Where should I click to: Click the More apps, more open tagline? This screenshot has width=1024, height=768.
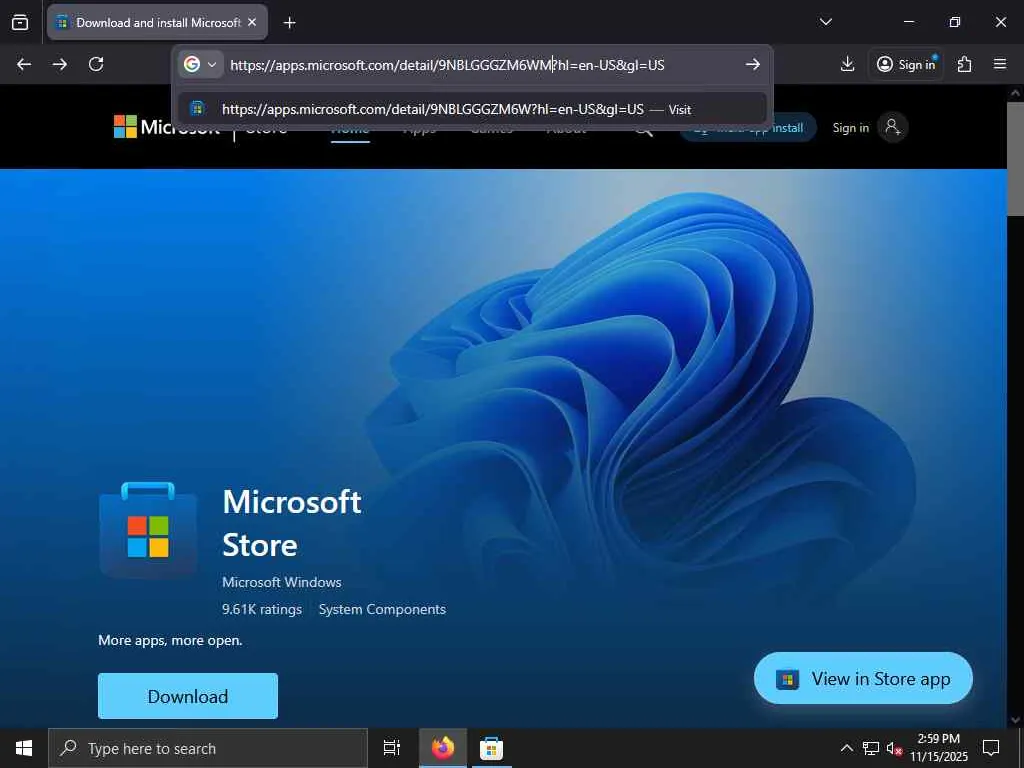tap(170, 641)
